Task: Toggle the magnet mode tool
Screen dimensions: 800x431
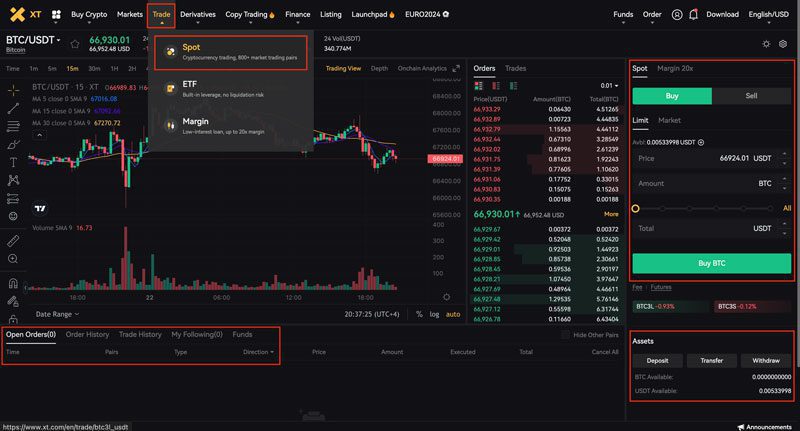Action: pos(13,283)
